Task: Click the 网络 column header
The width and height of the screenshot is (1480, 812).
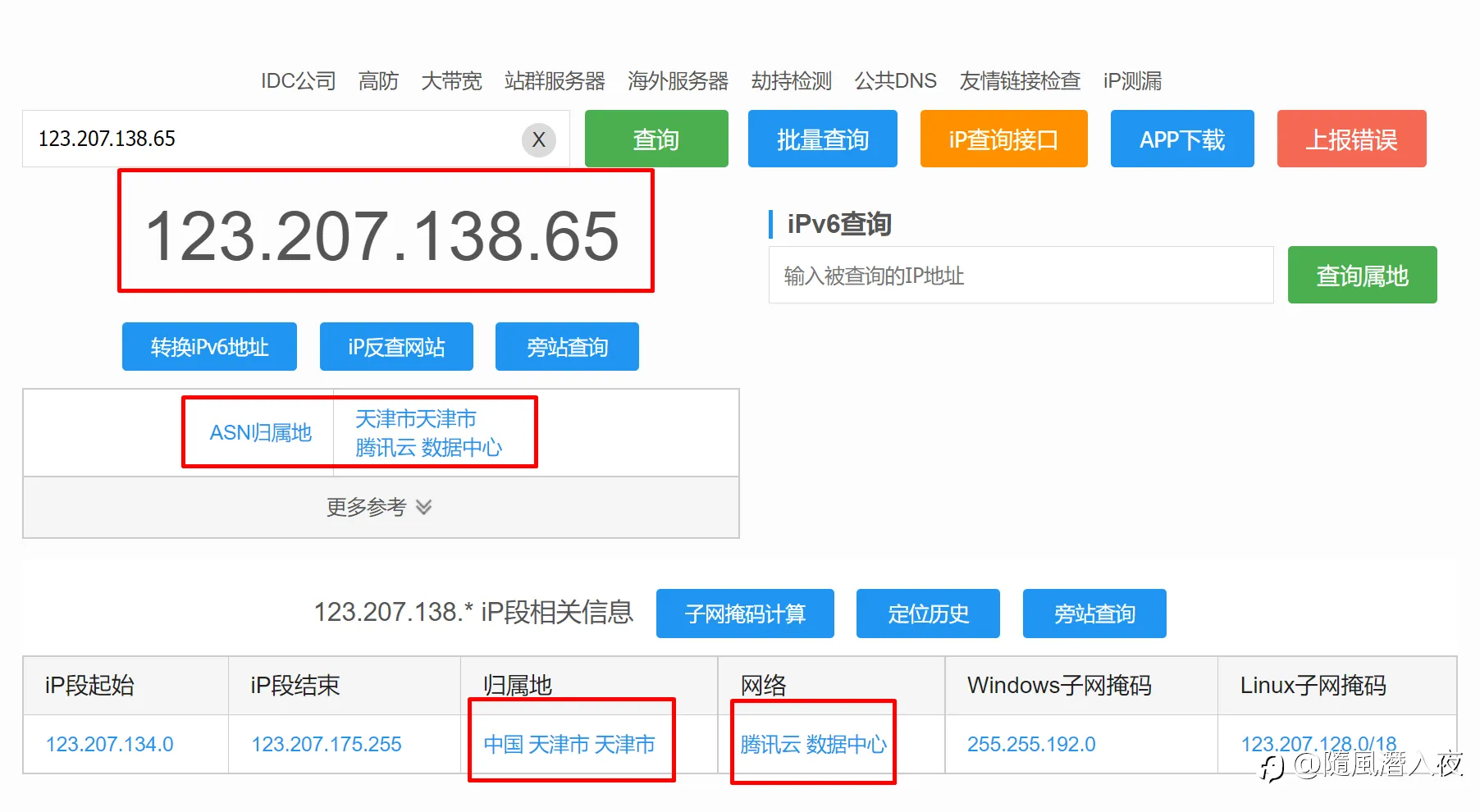Action: (764, 685)
